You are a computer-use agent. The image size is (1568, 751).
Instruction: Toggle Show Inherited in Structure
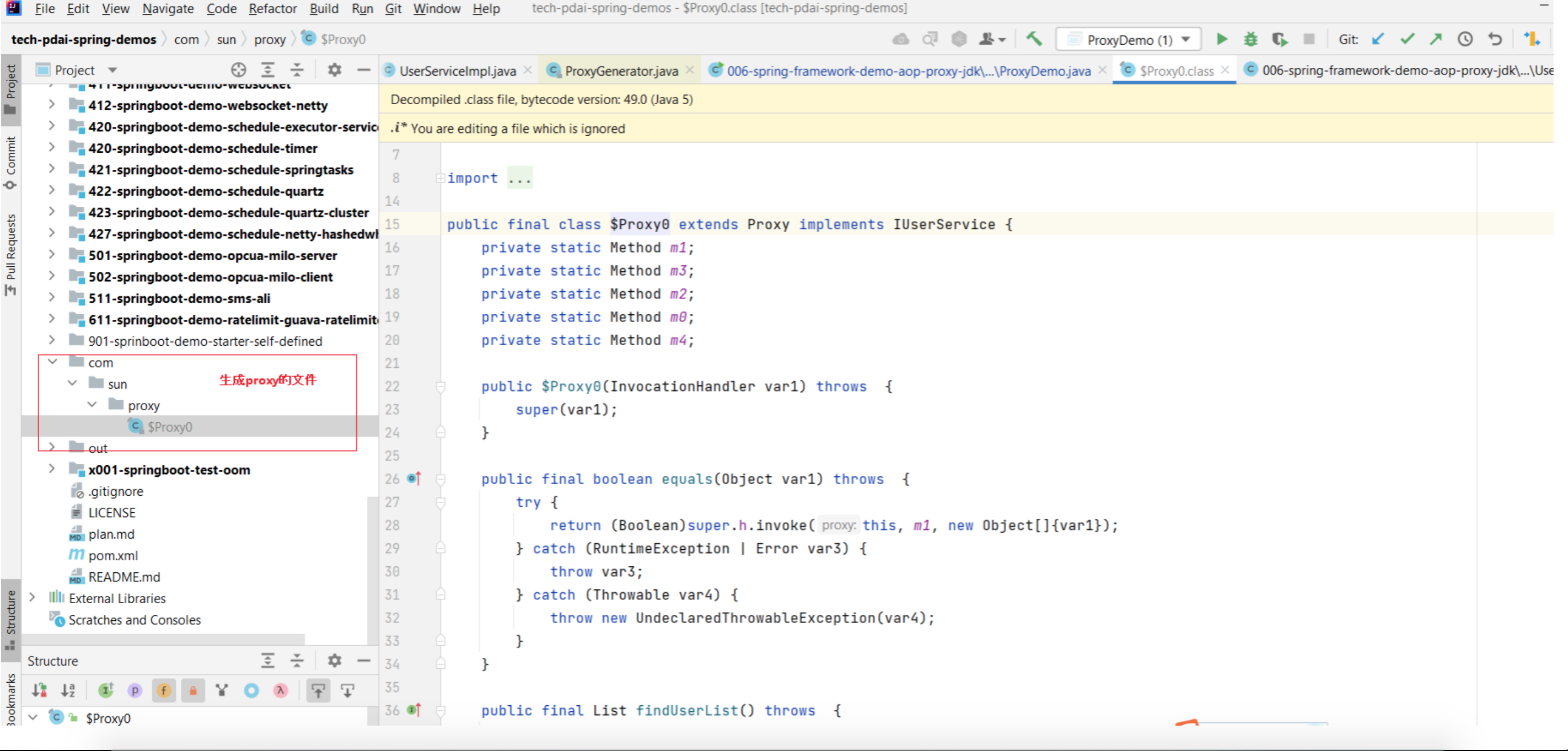[x=106, y=690]
